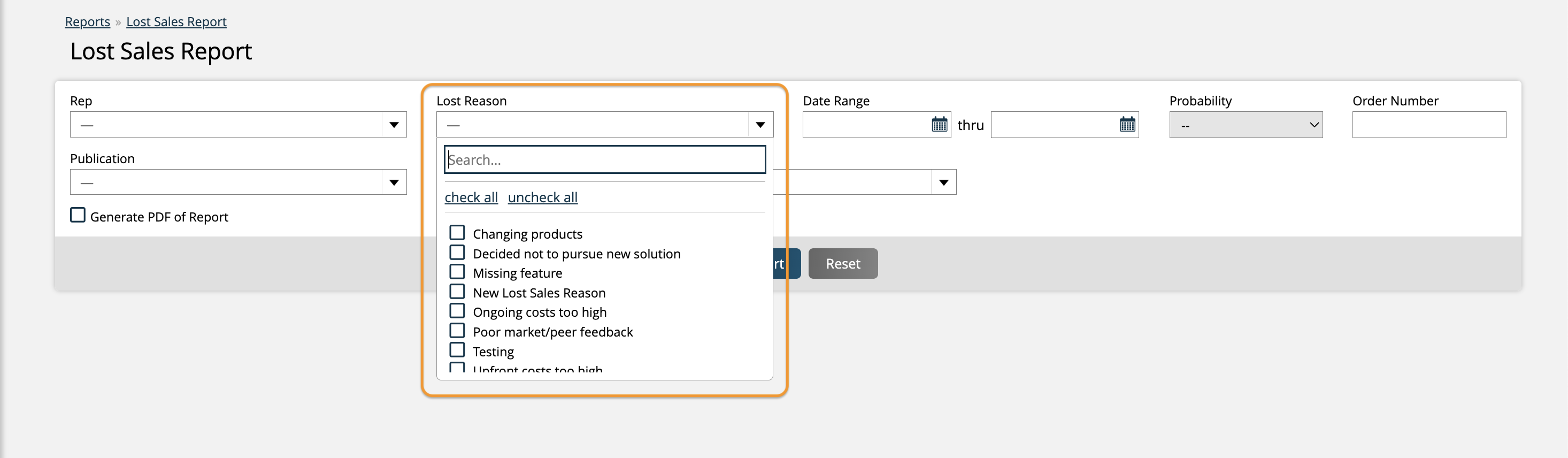The height and width of the screenshot is (458, 1568).
Task: Collapse the Lost Reason dropdown arrow
Action: (x=759, y=125)
